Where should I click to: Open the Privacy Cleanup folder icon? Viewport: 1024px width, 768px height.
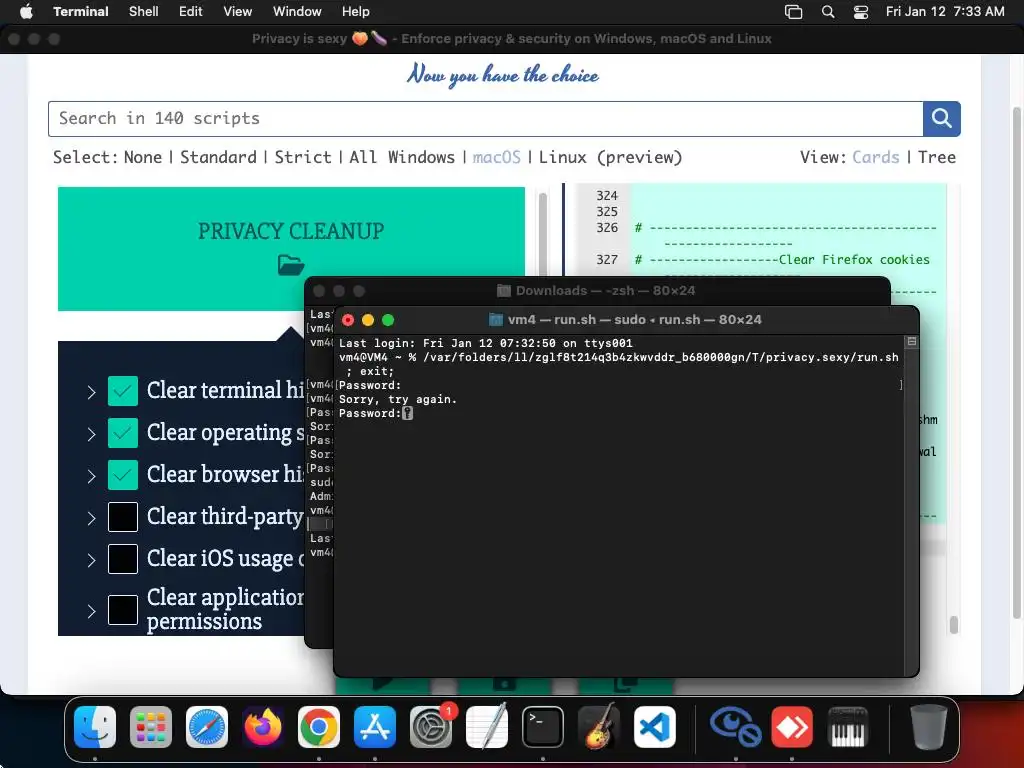pyautogui.click(x=291, y=265)
